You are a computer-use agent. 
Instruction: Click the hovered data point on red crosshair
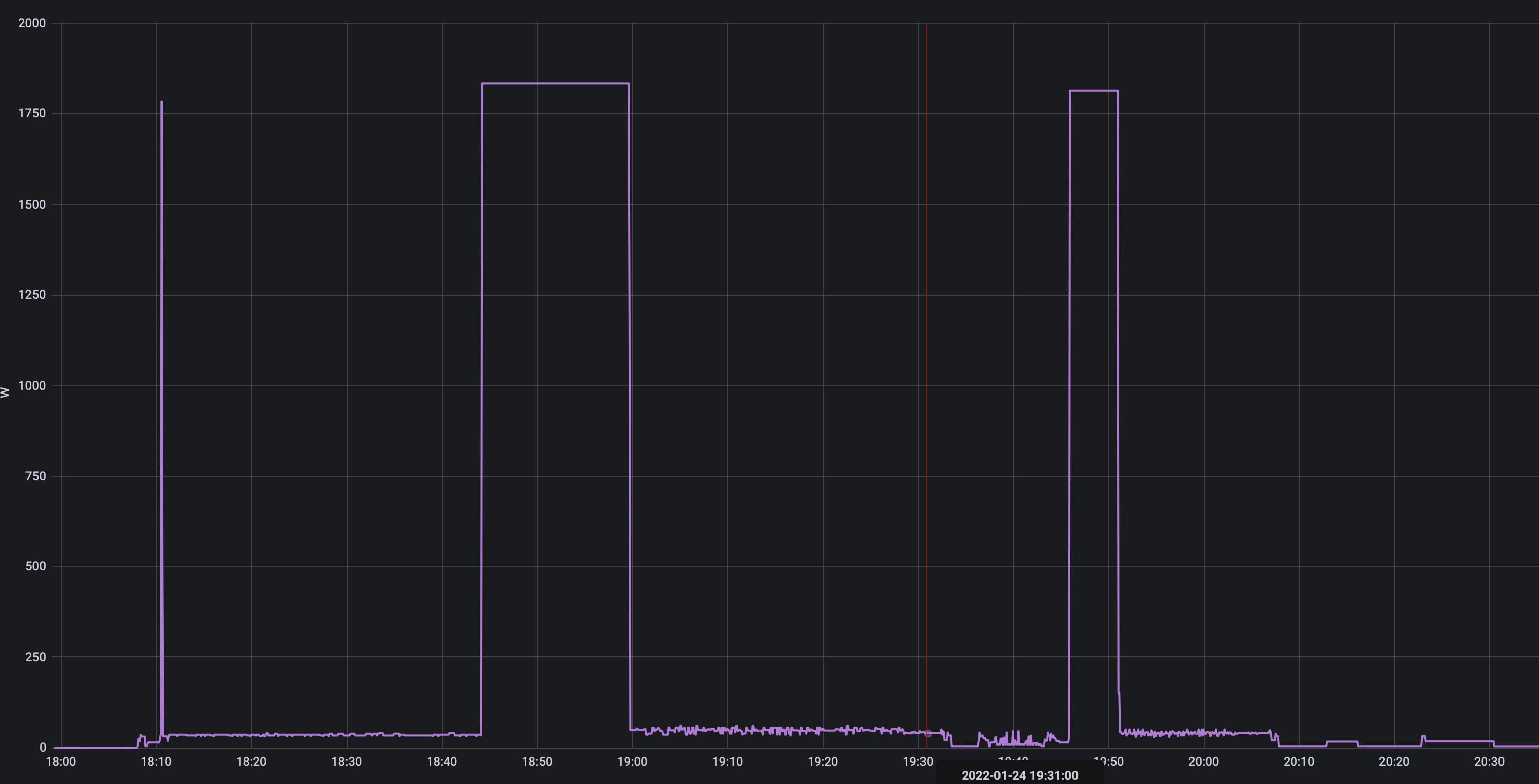(928, 733)
